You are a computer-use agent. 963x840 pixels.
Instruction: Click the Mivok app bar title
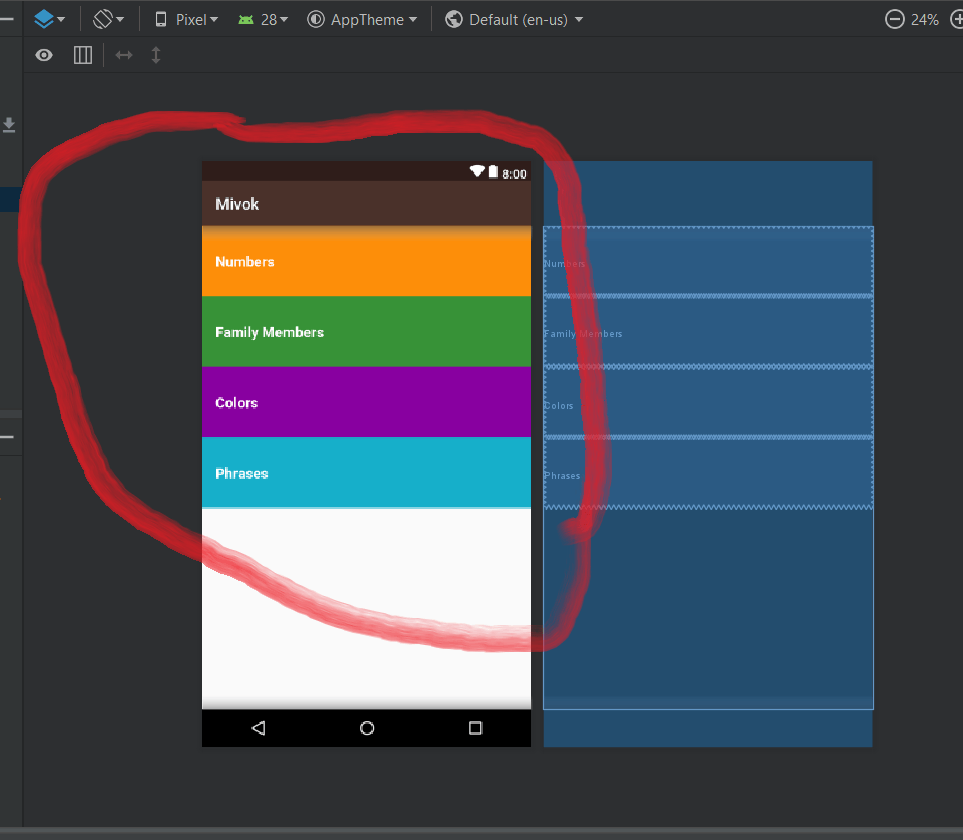click(237, 204)
